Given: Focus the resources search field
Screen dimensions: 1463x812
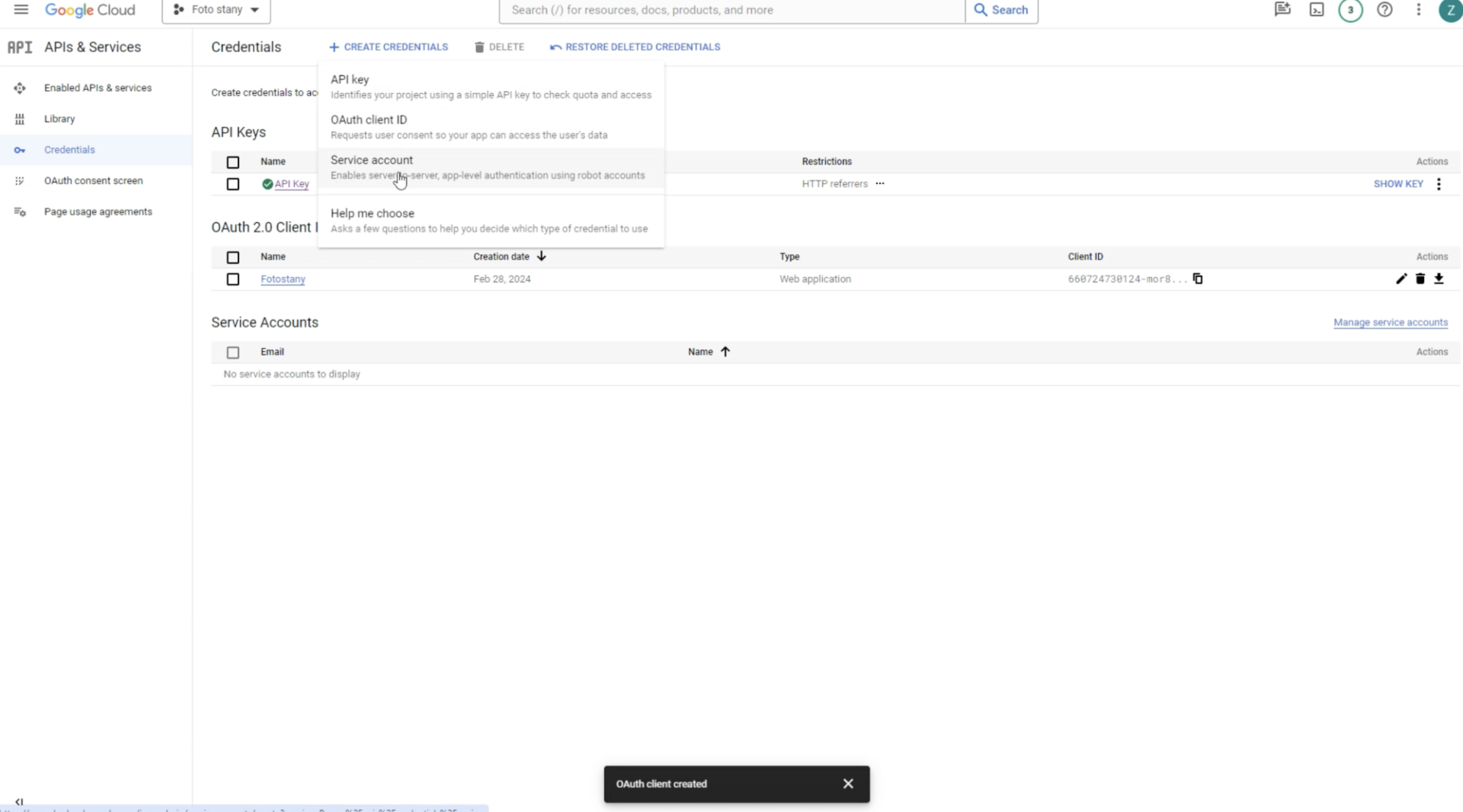Looking at the screenshot, I should [732, 10].
